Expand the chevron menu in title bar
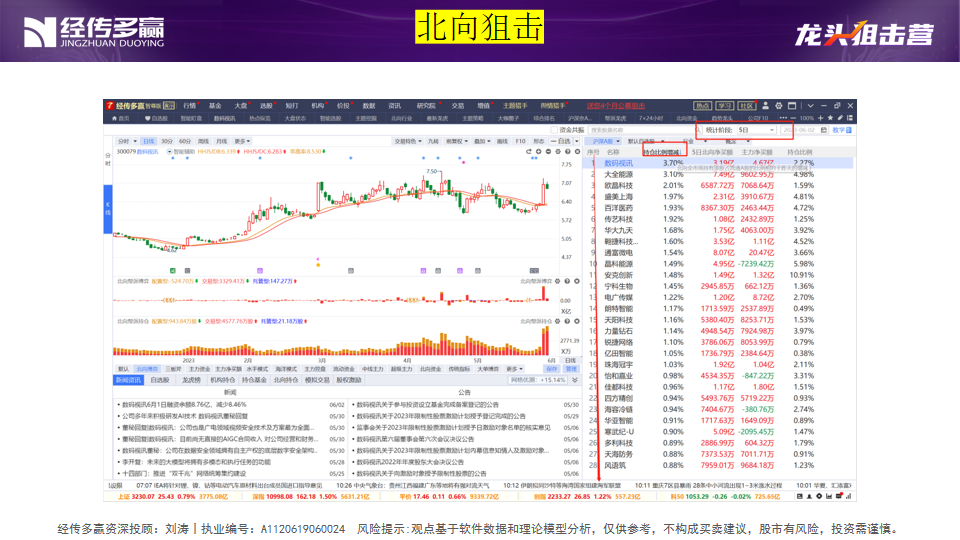 click(x=811, y=106)
